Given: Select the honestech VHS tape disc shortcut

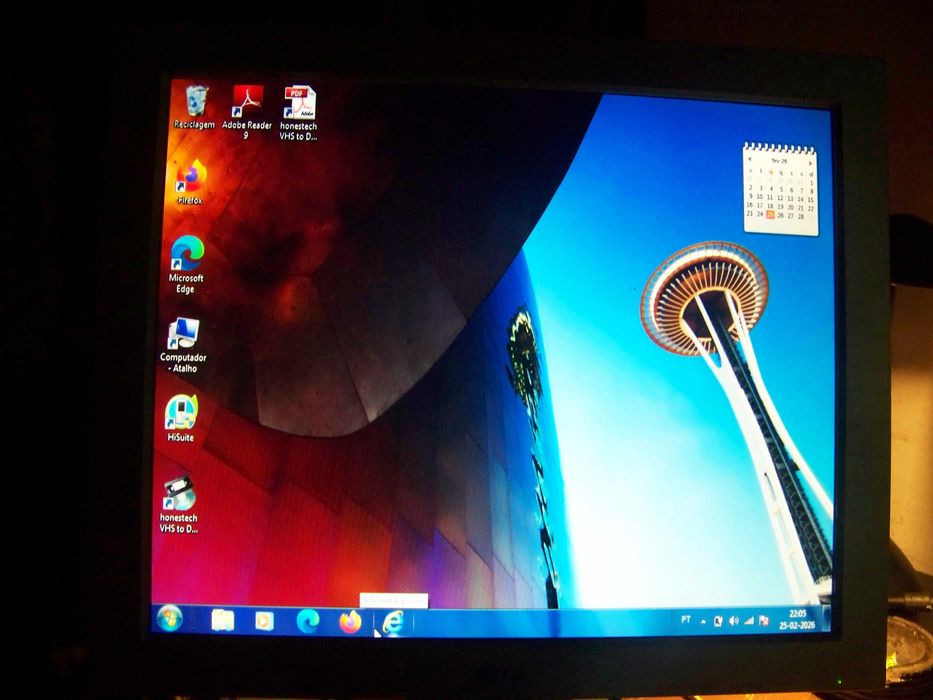Looking at the screenshot, I should 179,504.
